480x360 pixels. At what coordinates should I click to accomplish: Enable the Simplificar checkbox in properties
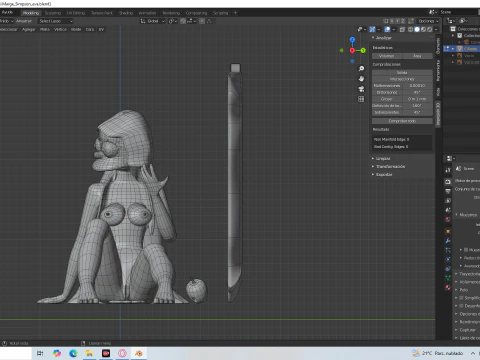(x=462, y=298)
